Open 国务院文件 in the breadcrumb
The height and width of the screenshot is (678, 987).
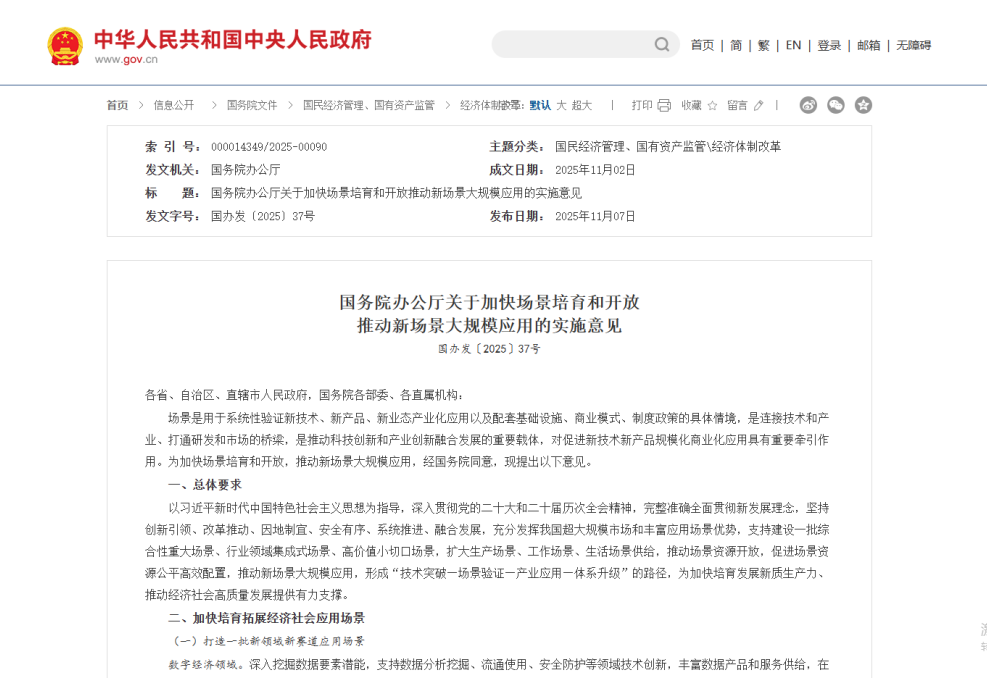point(252,105)
